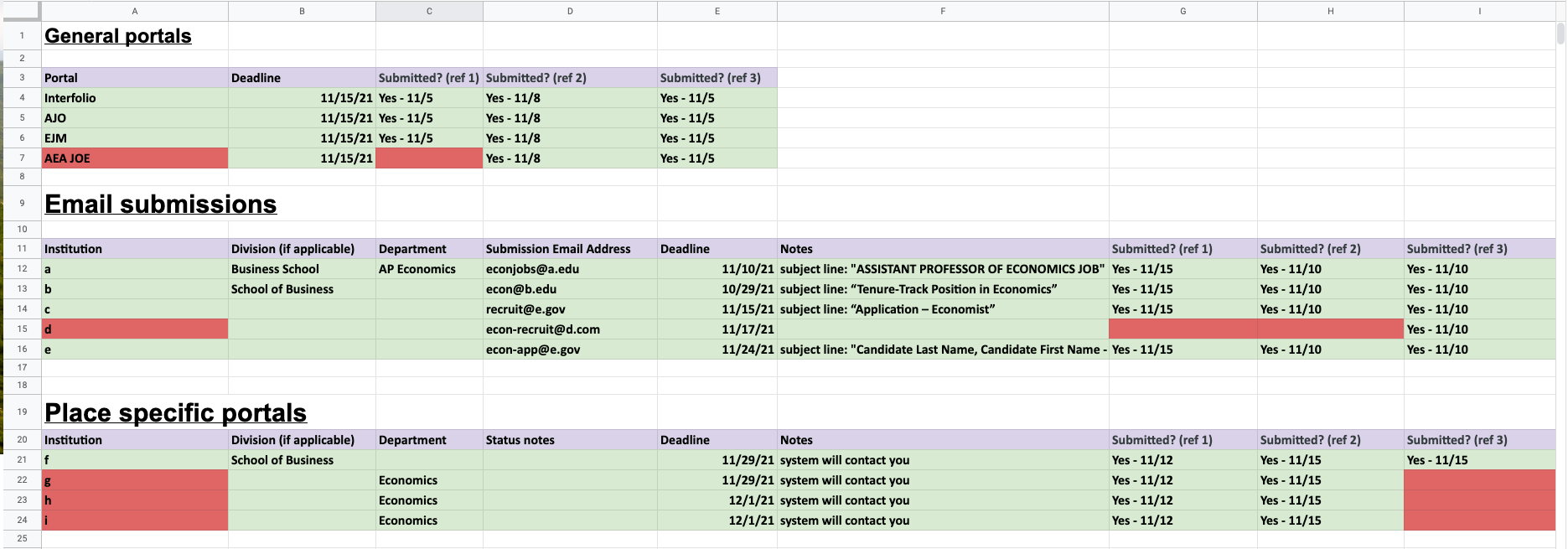This screenshot has width=1568, height=549.
Task: Click the column F header
Action: tap(943, 11)
